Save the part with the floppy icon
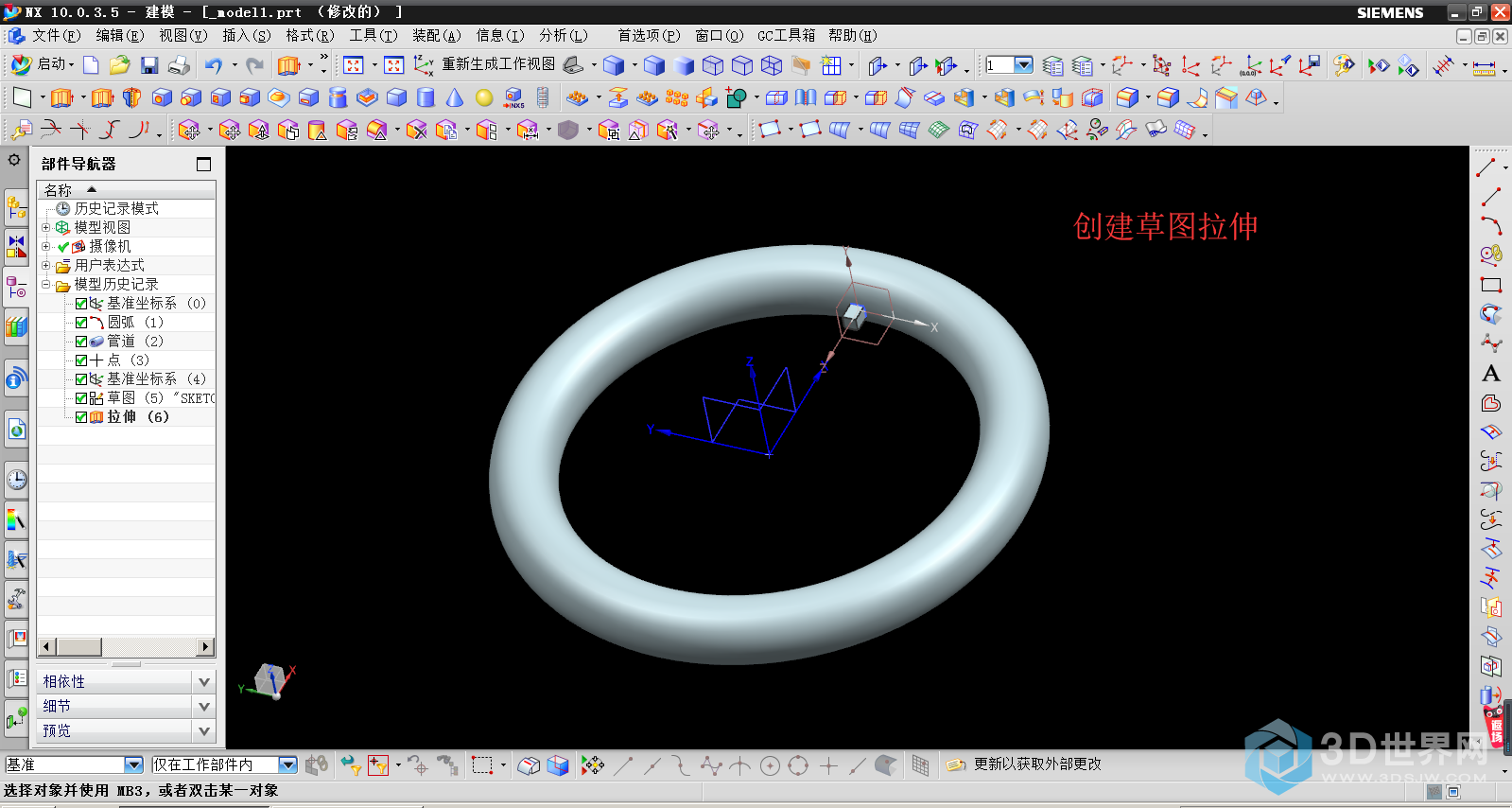 [x=148, y=65]
